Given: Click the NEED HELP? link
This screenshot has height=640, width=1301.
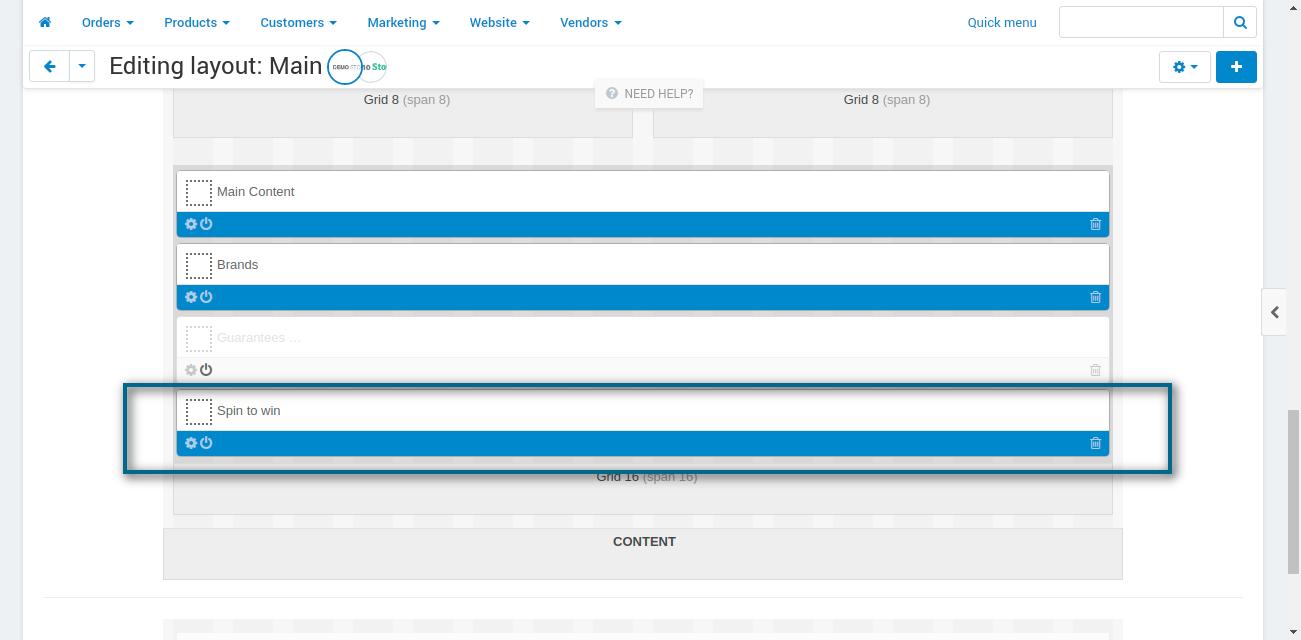Looking at the screenshot, I should [x=649, y=93].
